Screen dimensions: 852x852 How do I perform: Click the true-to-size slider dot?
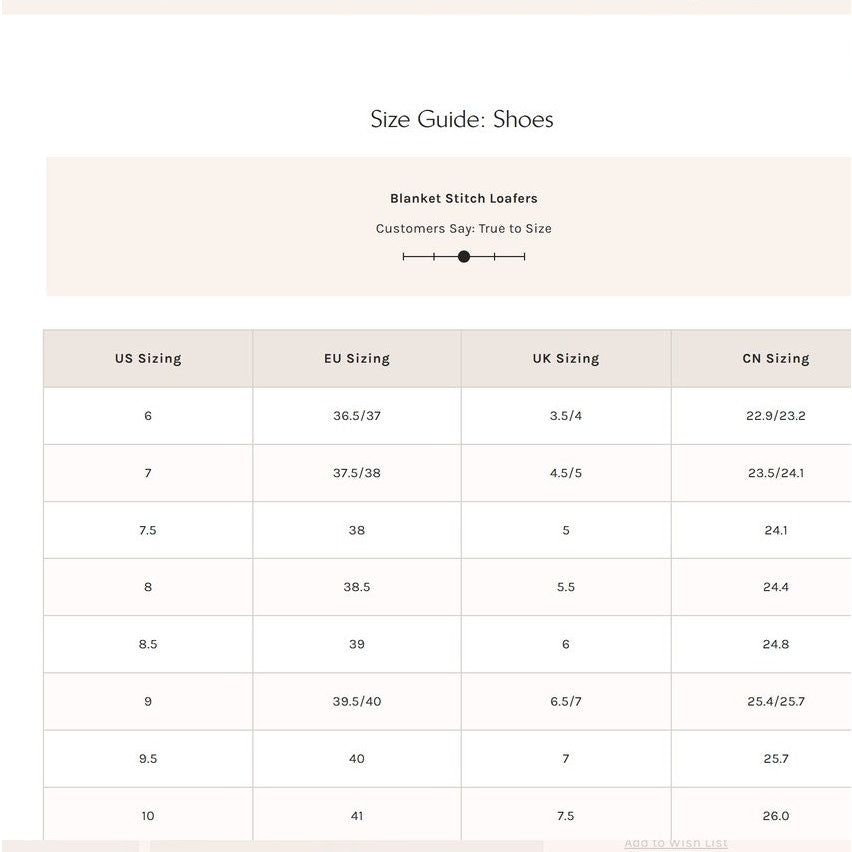[x=464, y=257]
